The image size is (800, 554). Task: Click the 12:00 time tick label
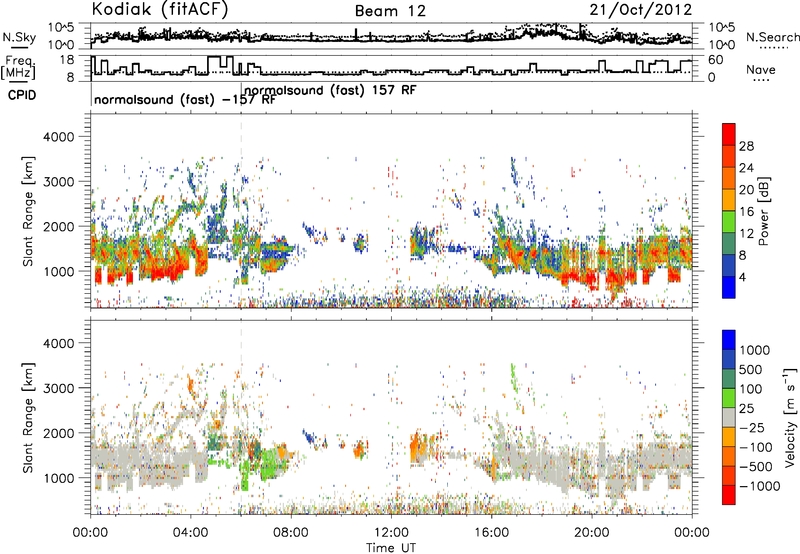[391, 533]
